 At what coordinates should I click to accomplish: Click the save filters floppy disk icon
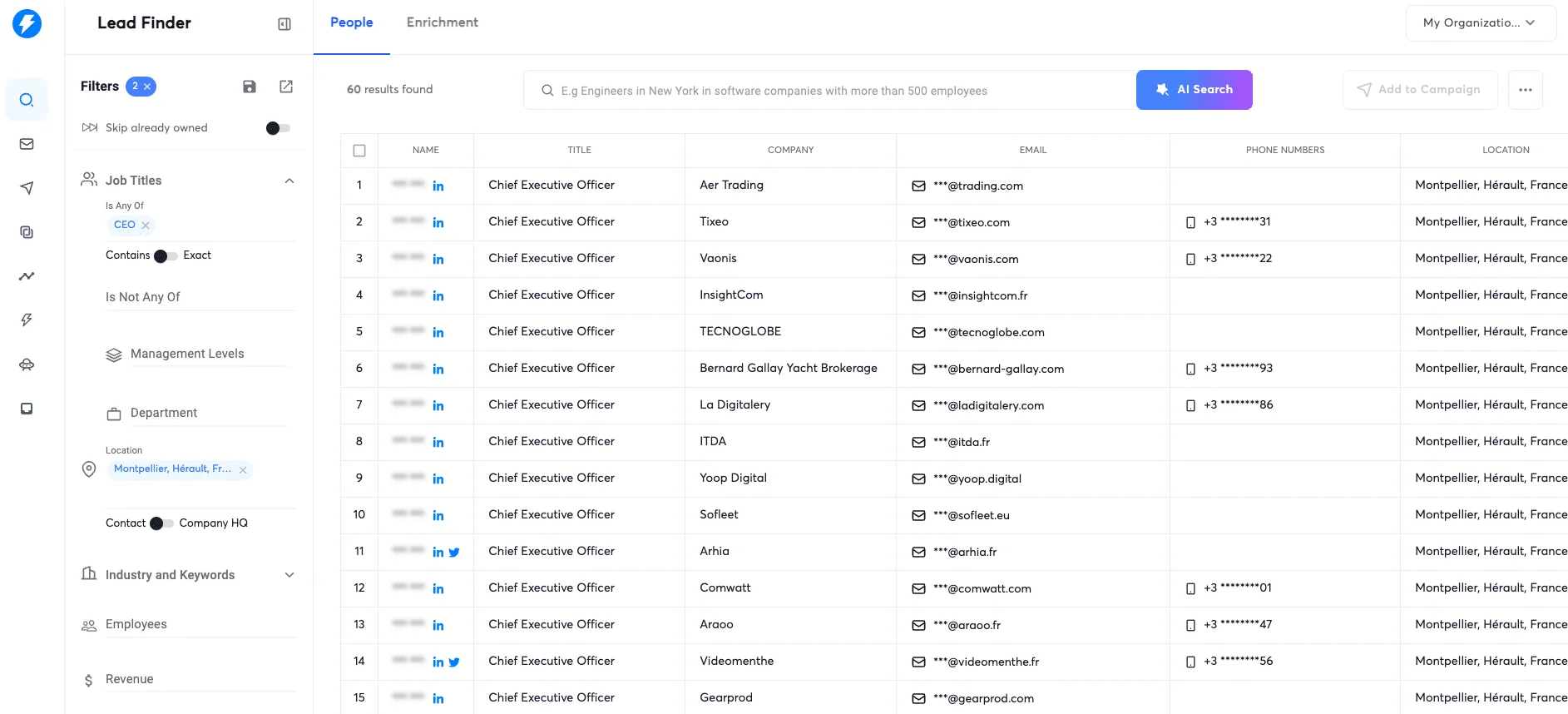click(250, 87)
